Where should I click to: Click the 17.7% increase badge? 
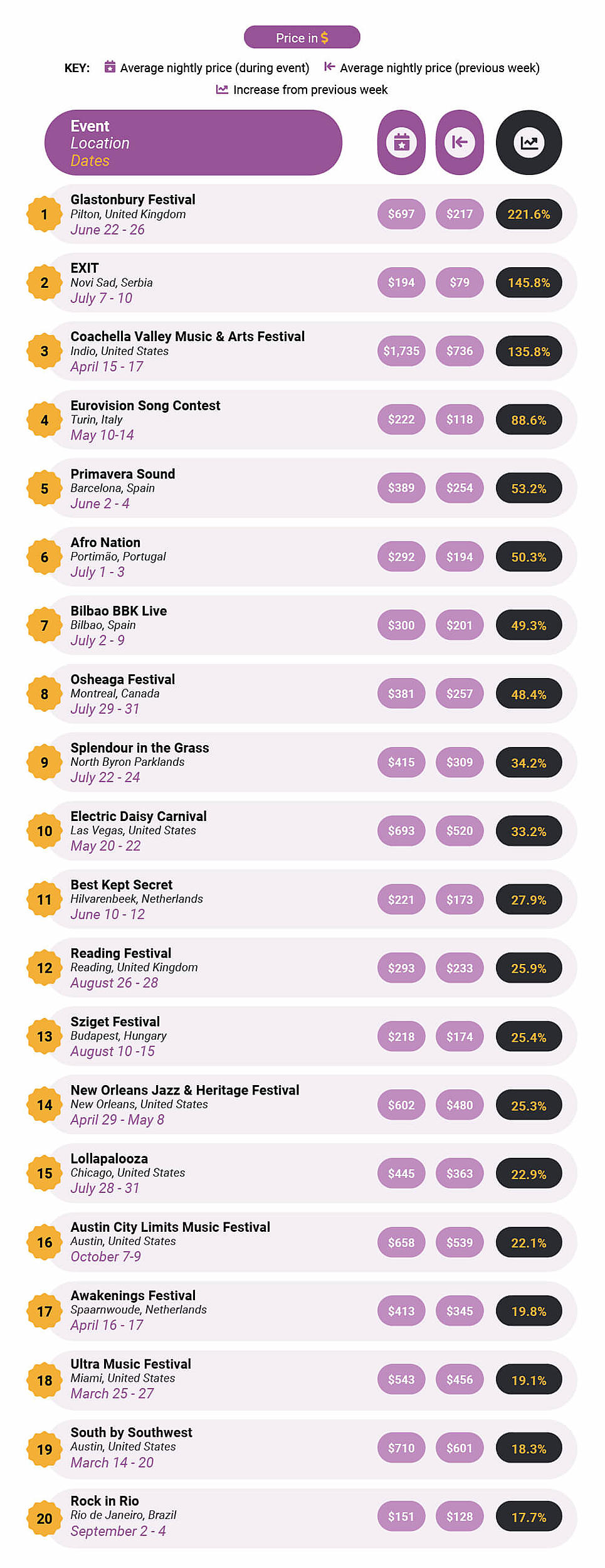tap(529, 1517)
